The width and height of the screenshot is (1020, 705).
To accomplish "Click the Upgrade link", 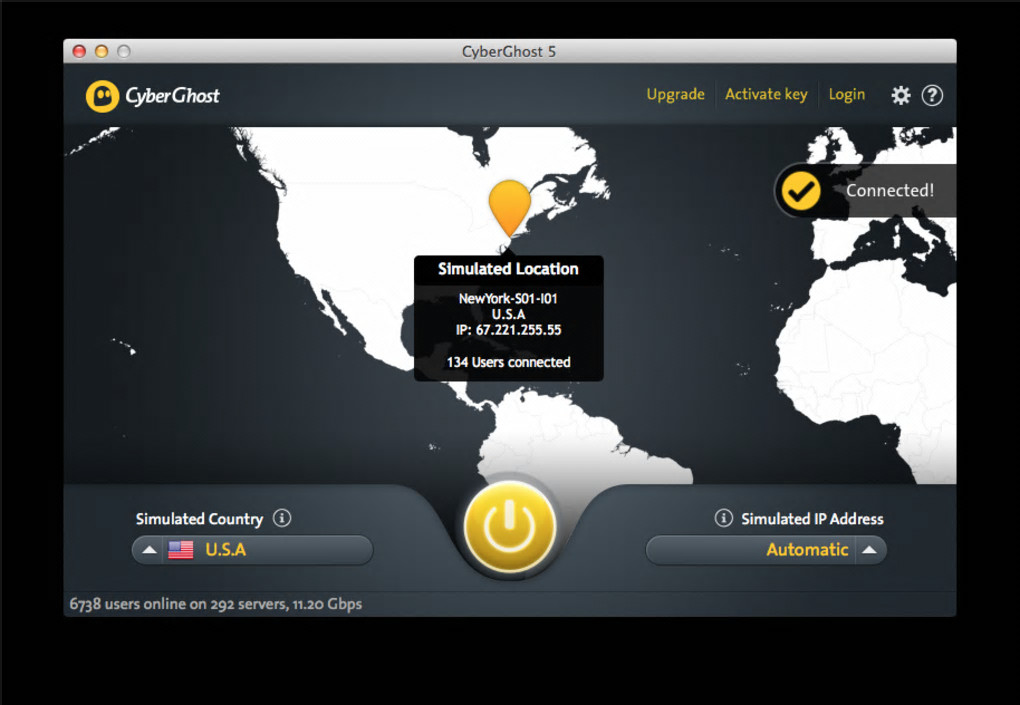I will coord(675,95).
